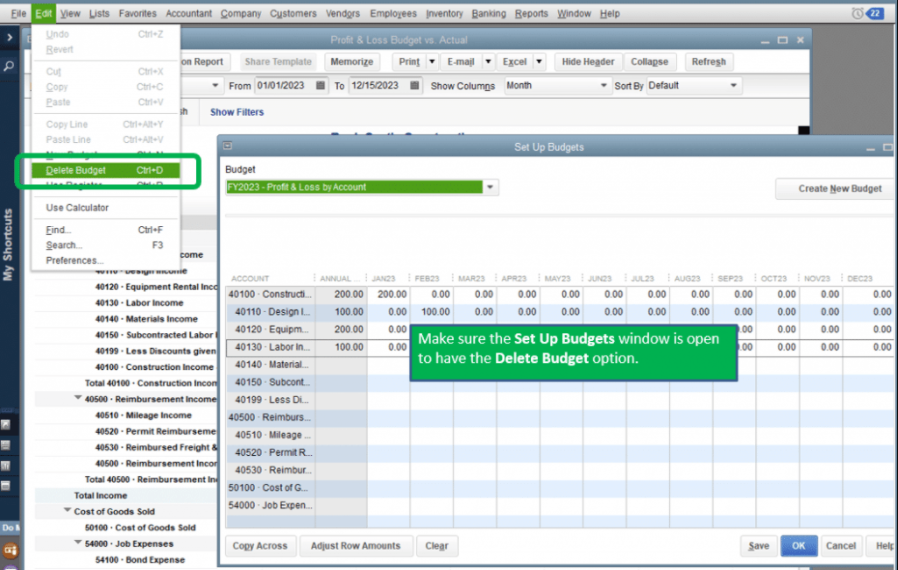Click the report's Collapse button

pyautogui.click(x=649, y=62)
